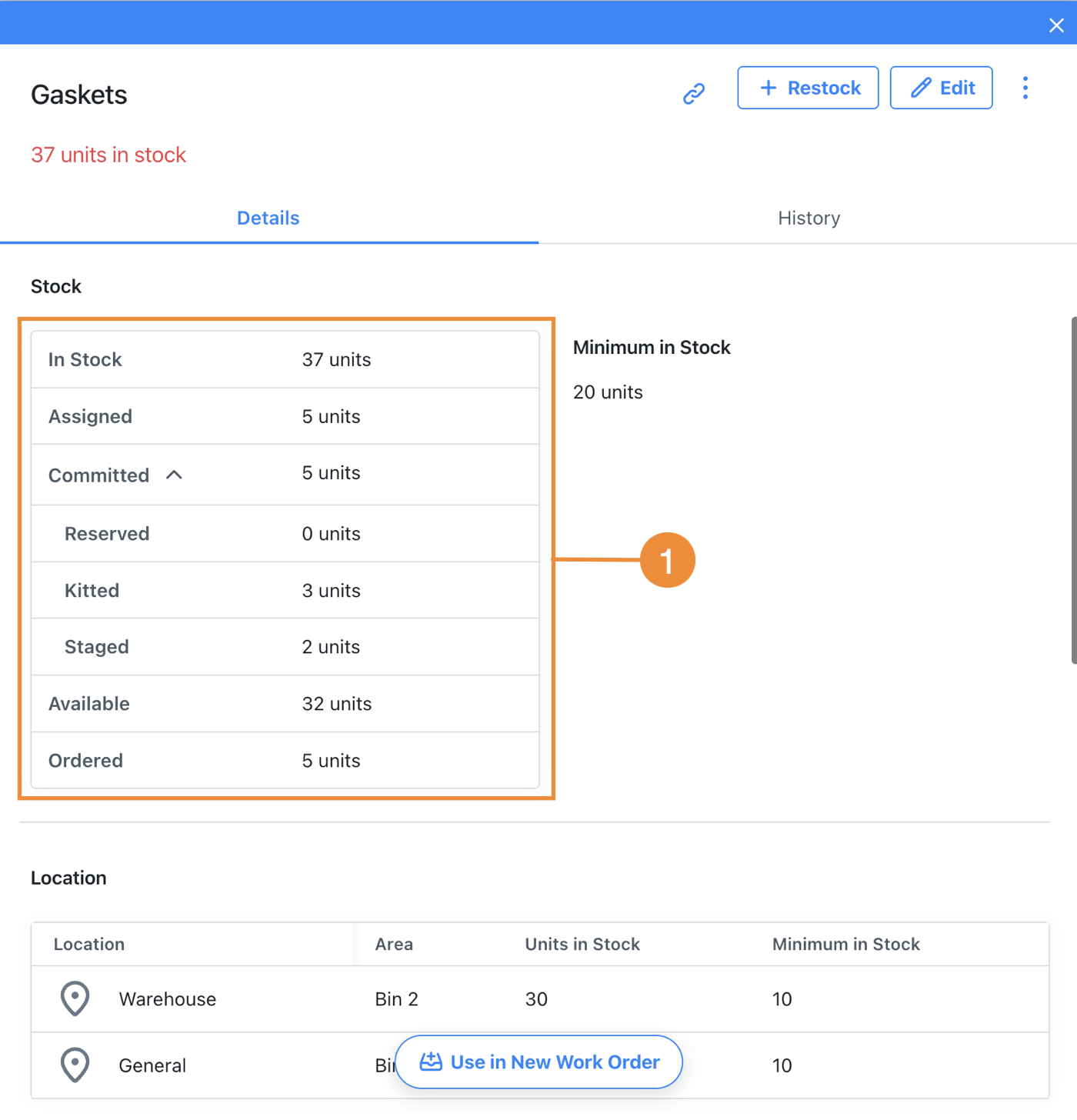Image resolution: width=1077 pixels, height=1120 pixels.
Task: Click the Available row label
Action: (x=88, y=704)
